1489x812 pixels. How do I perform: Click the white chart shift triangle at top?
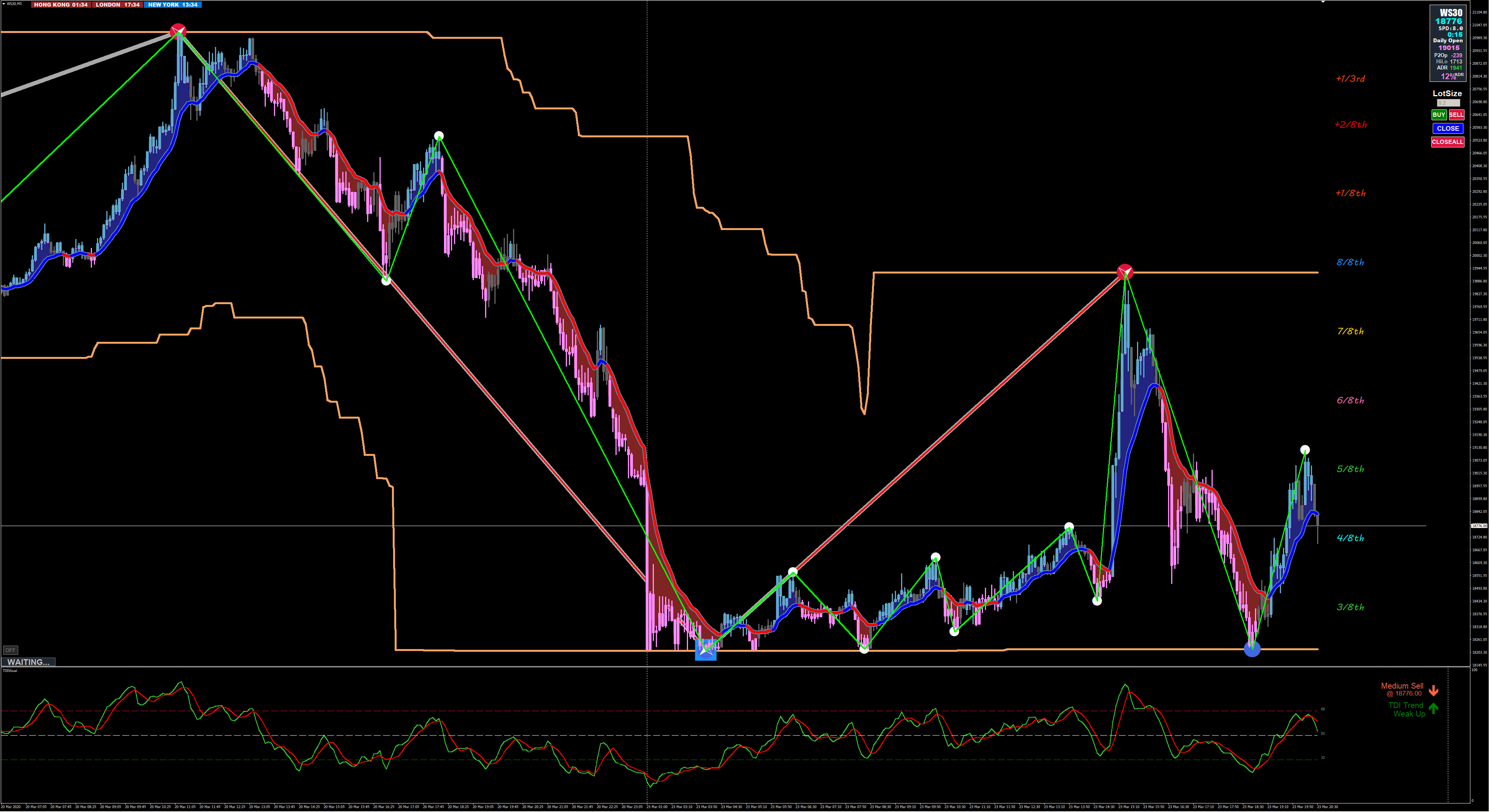click(x=1323, y=2)
